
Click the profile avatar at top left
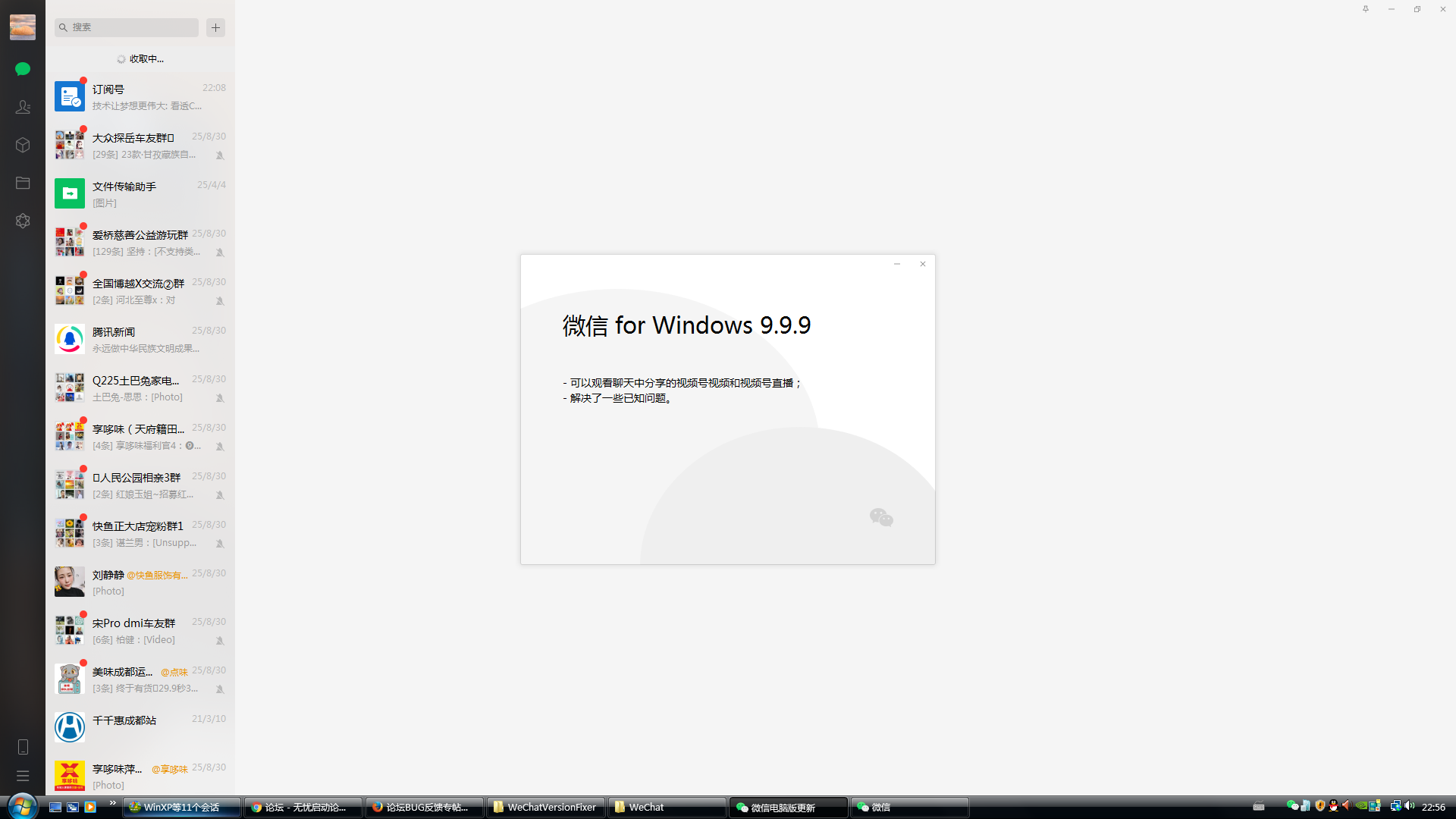23,27
